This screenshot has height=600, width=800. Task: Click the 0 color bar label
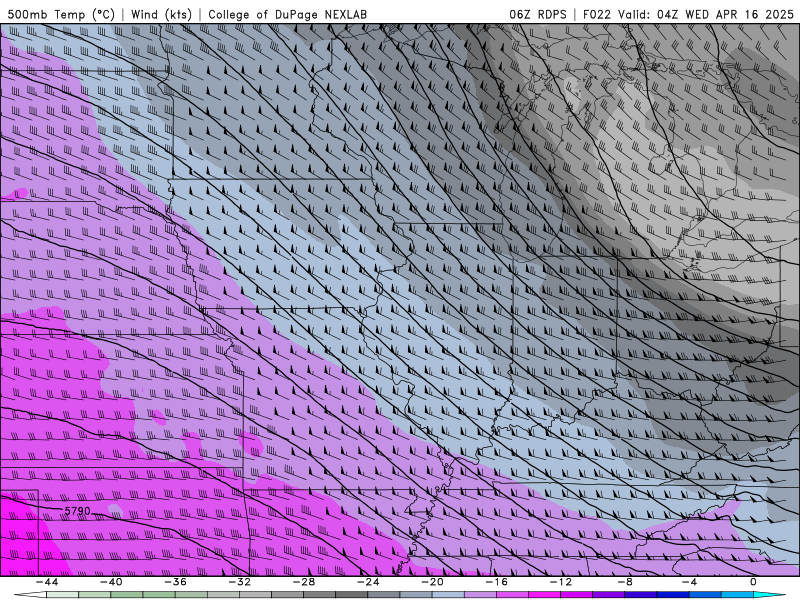[754, 582]
